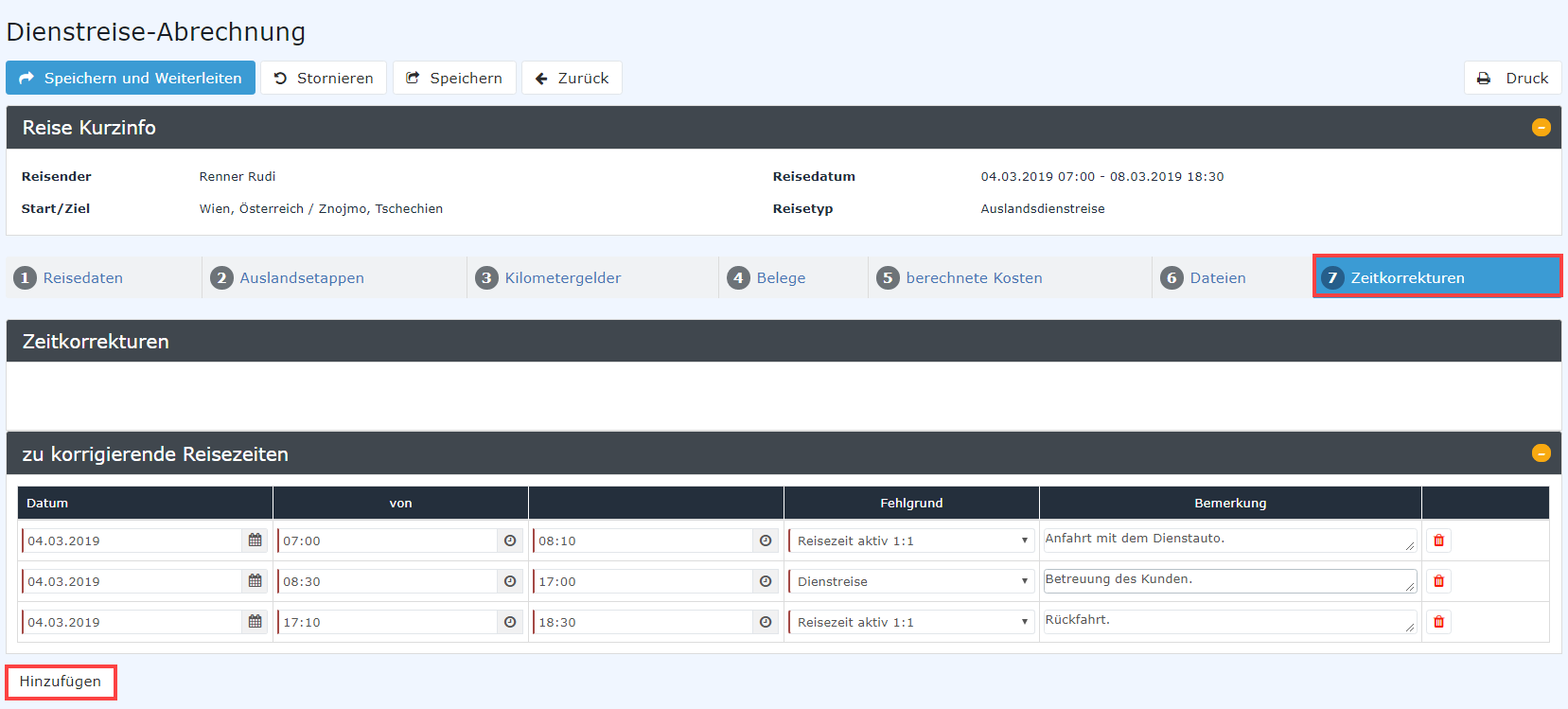
Task: Click the 'Betreuung des Kunden.' remark field
Action: click(1230, 581)
